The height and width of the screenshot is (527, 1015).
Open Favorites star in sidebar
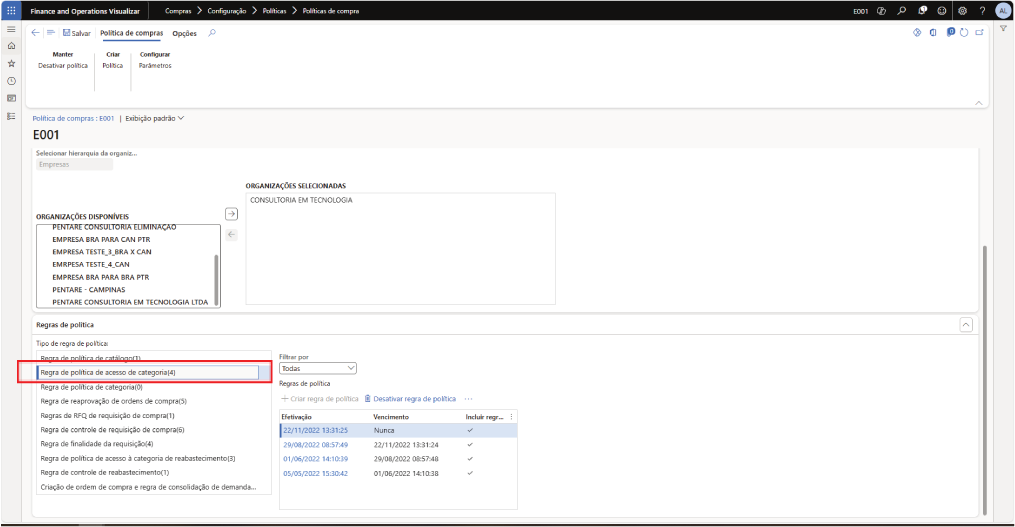[x=11, y=63]
